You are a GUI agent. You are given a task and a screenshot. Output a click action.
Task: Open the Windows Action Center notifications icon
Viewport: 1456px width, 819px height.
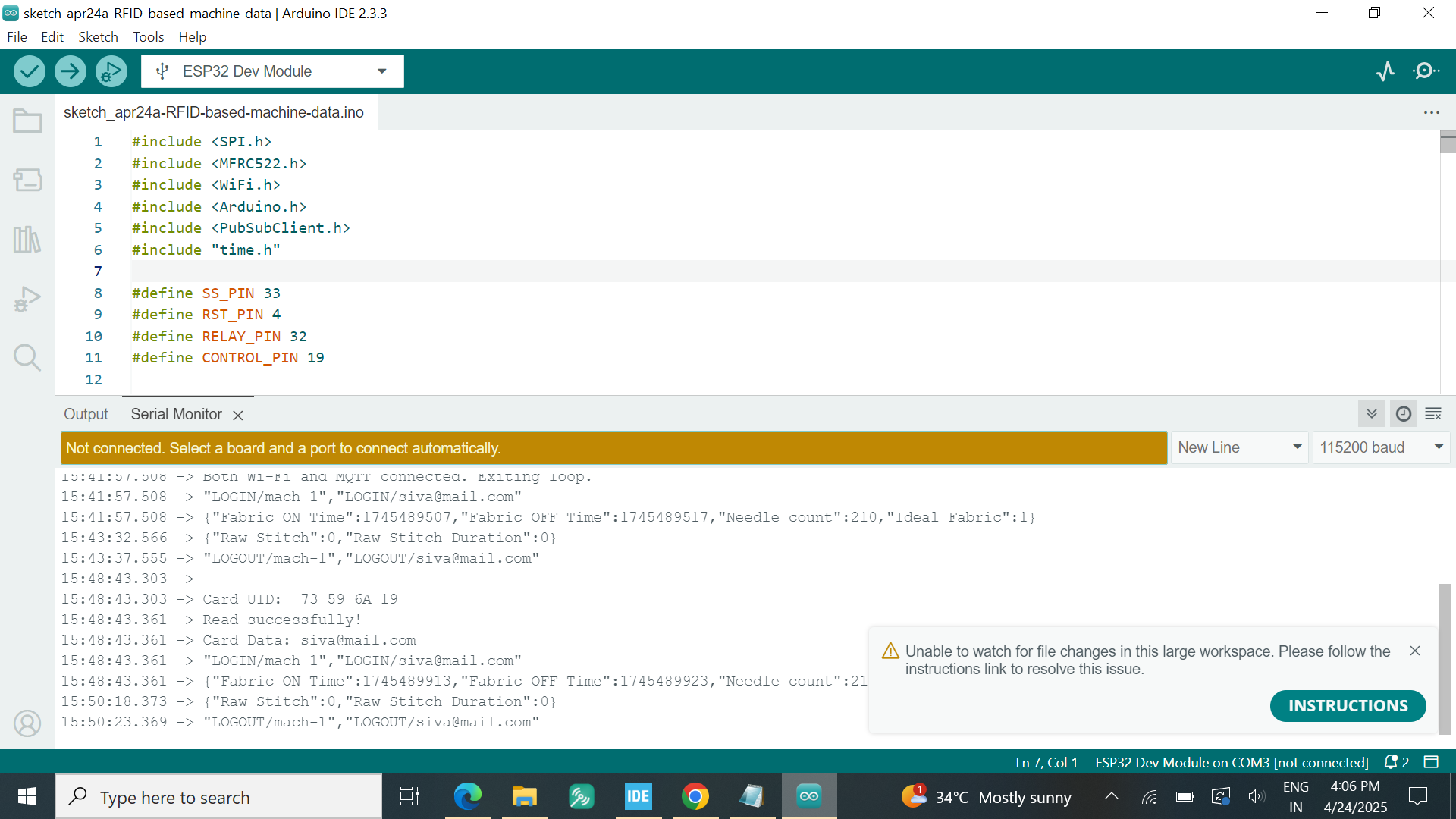click(x=1417, y=796)
